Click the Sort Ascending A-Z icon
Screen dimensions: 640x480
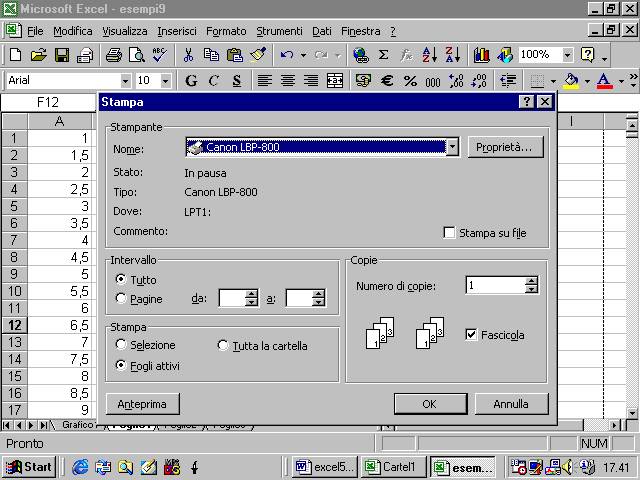(429, 55)
